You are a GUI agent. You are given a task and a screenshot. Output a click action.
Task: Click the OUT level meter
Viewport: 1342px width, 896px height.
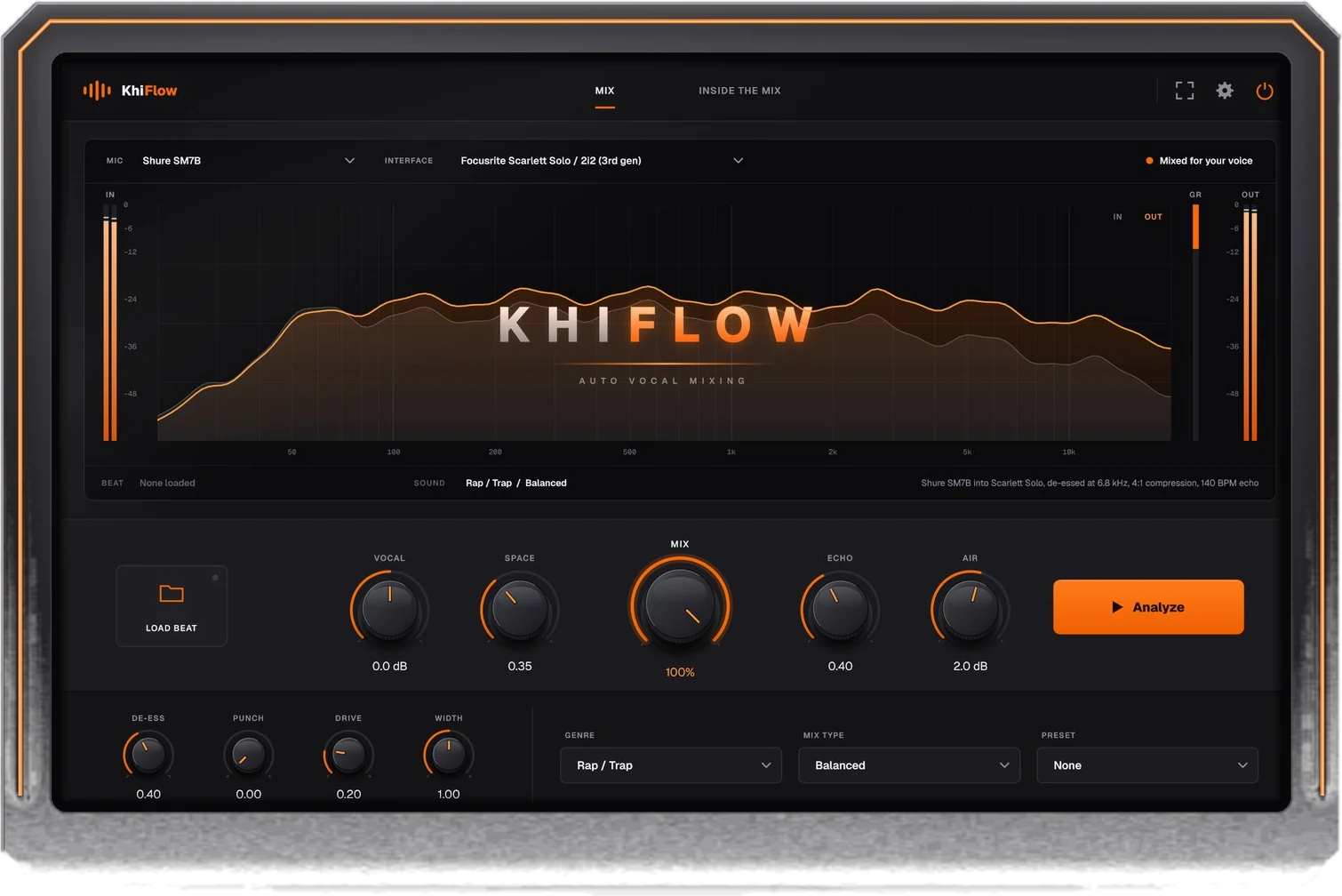point(1250,323)
